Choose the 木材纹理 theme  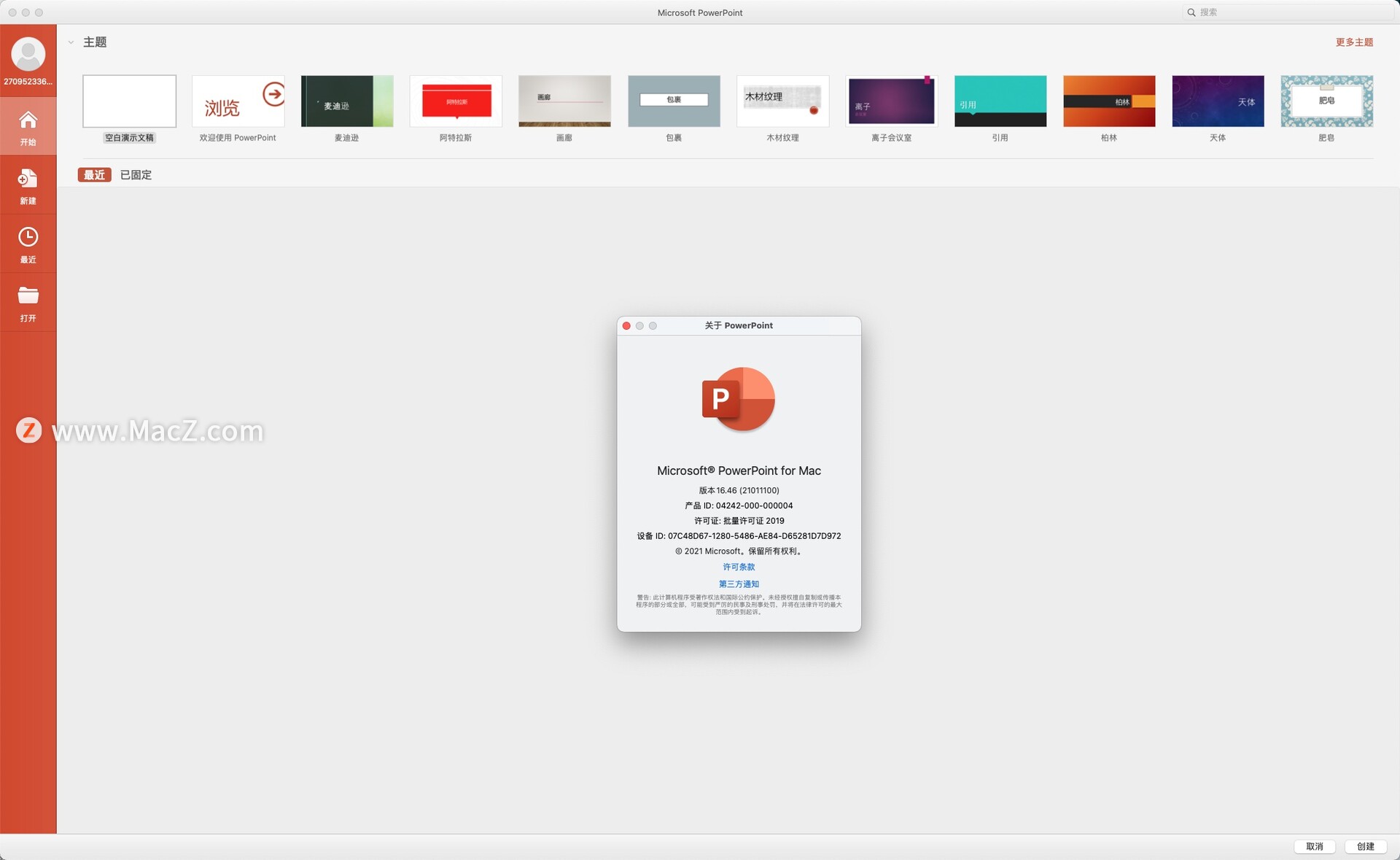(x=782, y=108)
